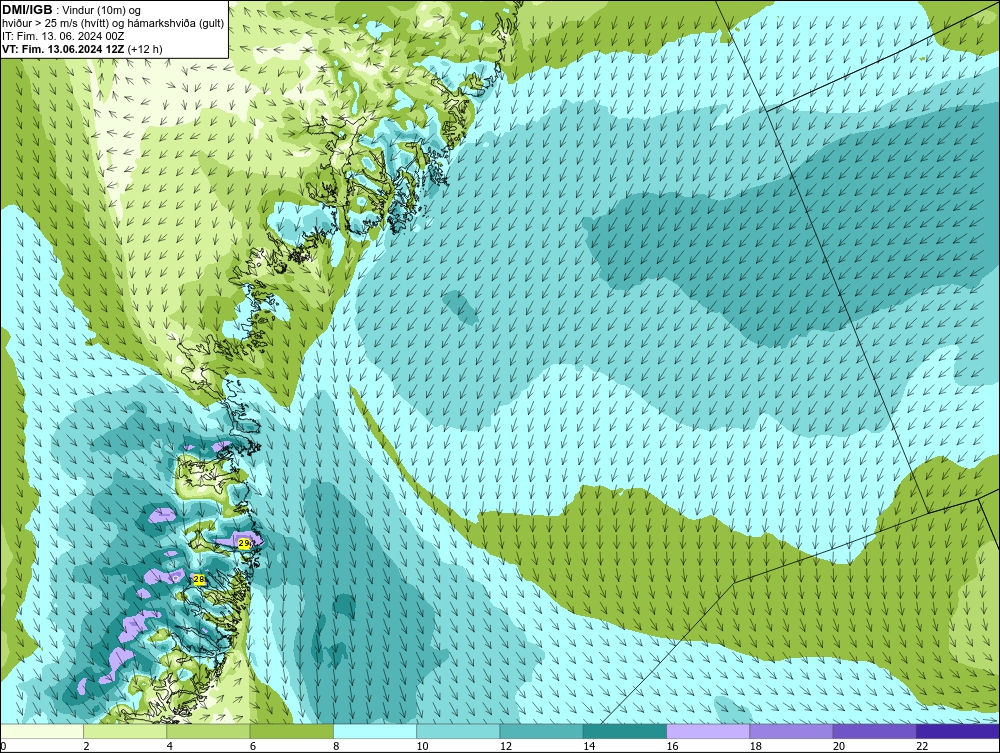Viewport: 1000px width, 753px height.
Task: Click the 10–12 m/s light teal legend swatch
Action: (458, 731)
